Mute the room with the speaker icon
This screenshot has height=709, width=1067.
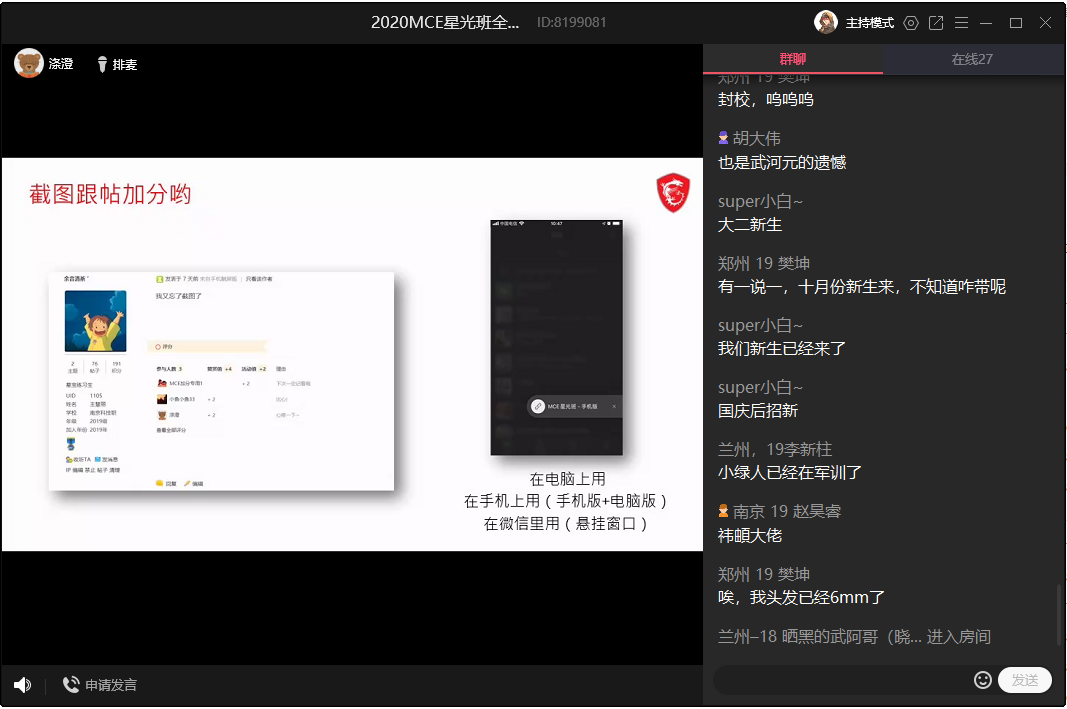click(22, 685)
